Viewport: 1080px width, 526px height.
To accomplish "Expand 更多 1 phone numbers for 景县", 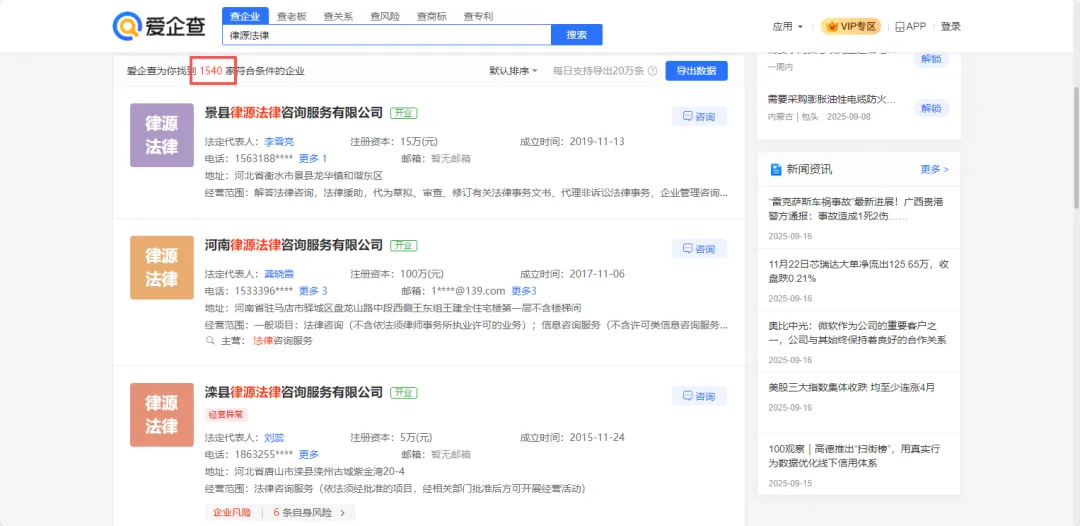I will (313, 158).
